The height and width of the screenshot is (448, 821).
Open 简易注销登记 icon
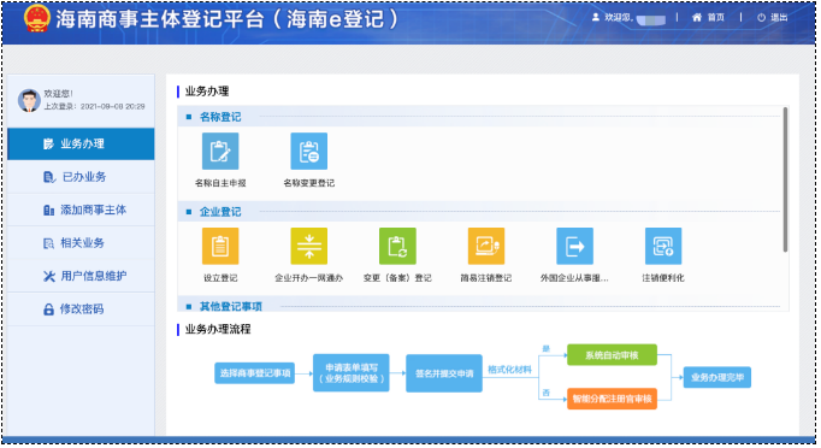coord(486,246)
